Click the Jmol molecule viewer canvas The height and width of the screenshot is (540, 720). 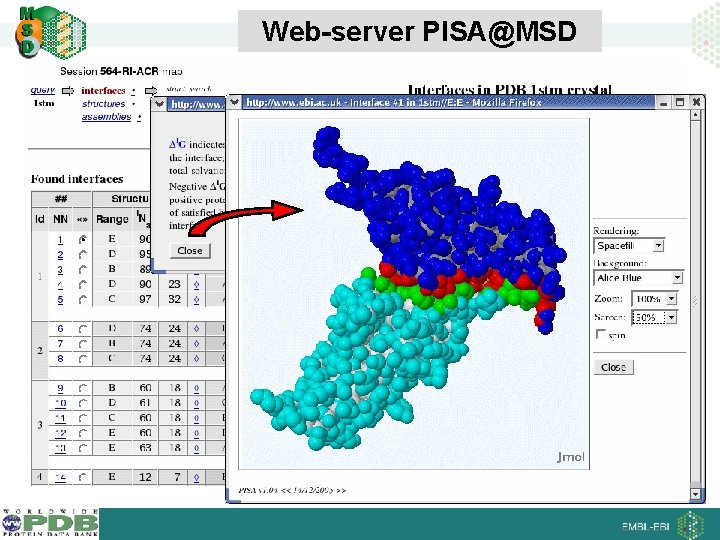point(414,294)
